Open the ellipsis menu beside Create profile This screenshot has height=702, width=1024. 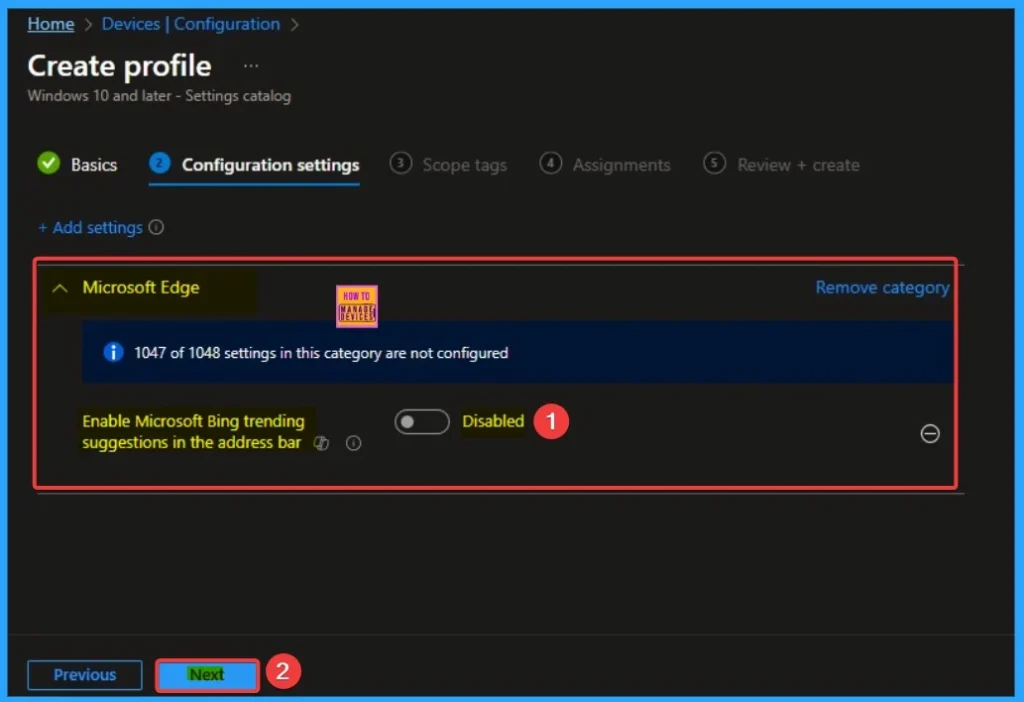coord(251,66)
